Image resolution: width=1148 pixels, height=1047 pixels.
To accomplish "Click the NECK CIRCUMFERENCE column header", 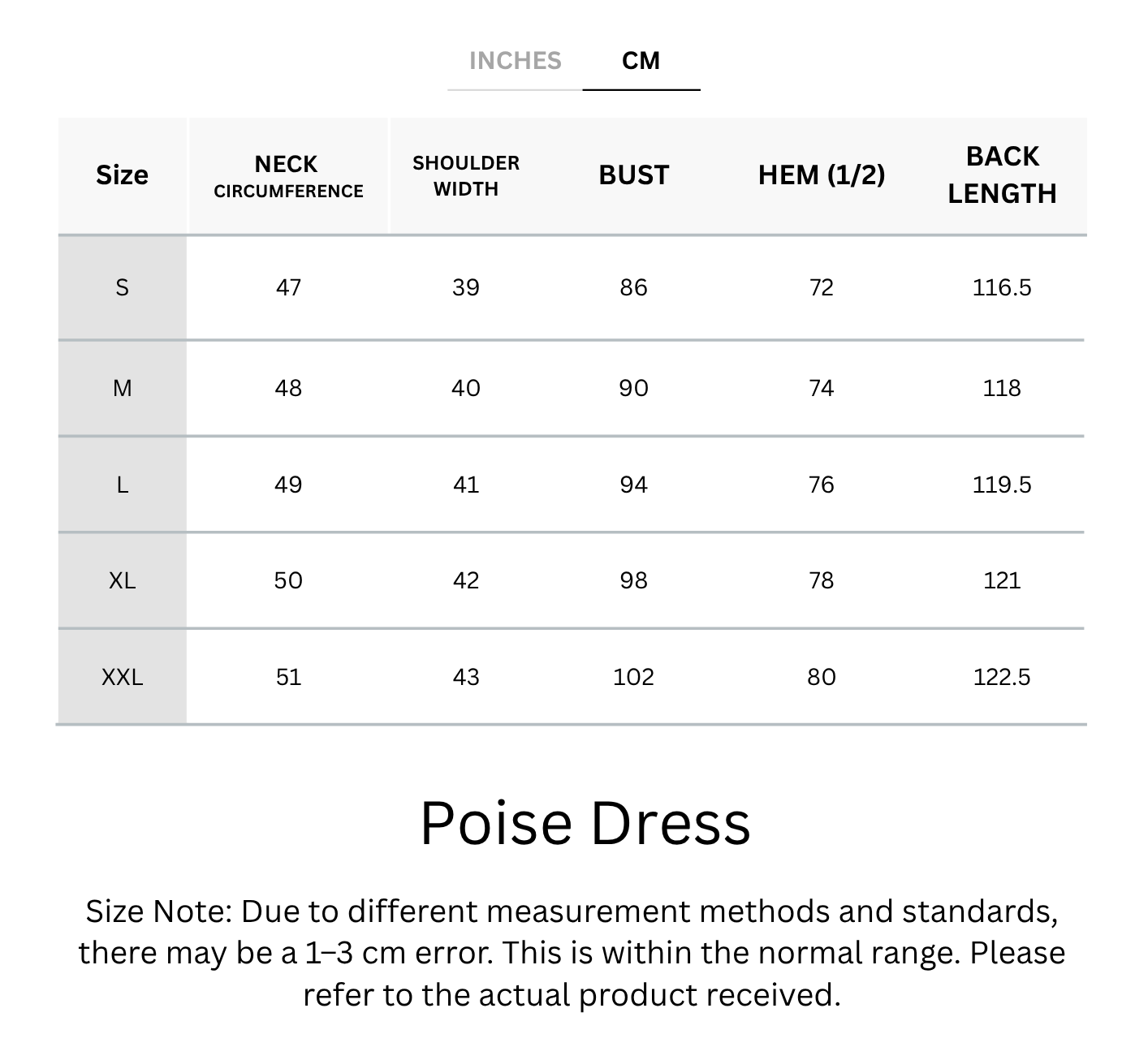I will click(288, 176).
